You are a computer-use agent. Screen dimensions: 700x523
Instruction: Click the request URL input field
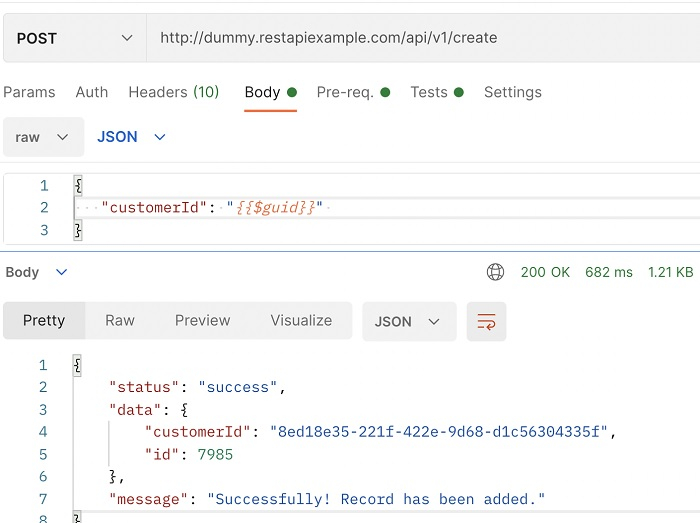click(420, 38)
